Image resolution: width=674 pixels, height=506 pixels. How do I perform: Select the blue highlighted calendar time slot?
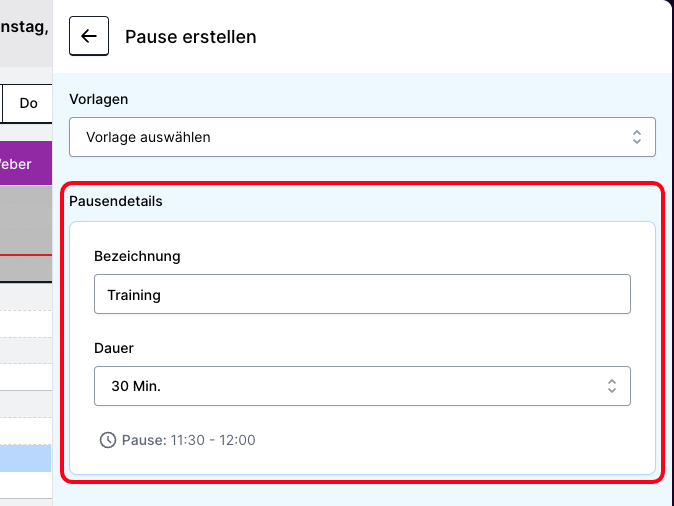pyautogui.click(x=25, y=458)
